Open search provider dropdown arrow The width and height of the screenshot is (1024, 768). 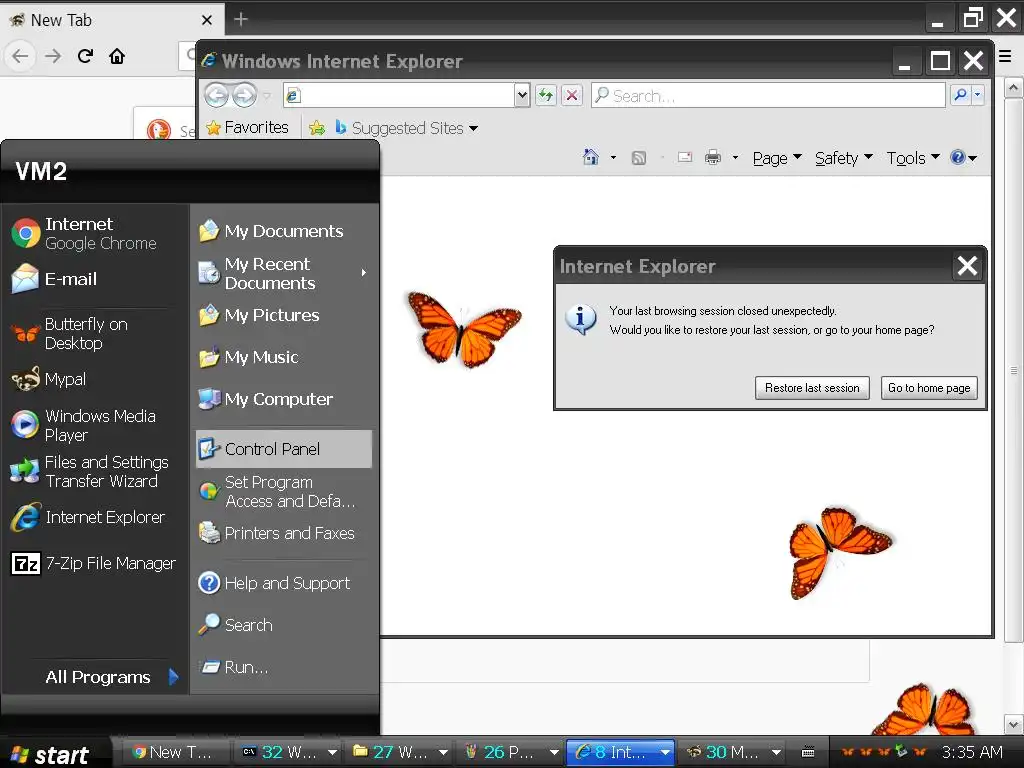[977, 95]
